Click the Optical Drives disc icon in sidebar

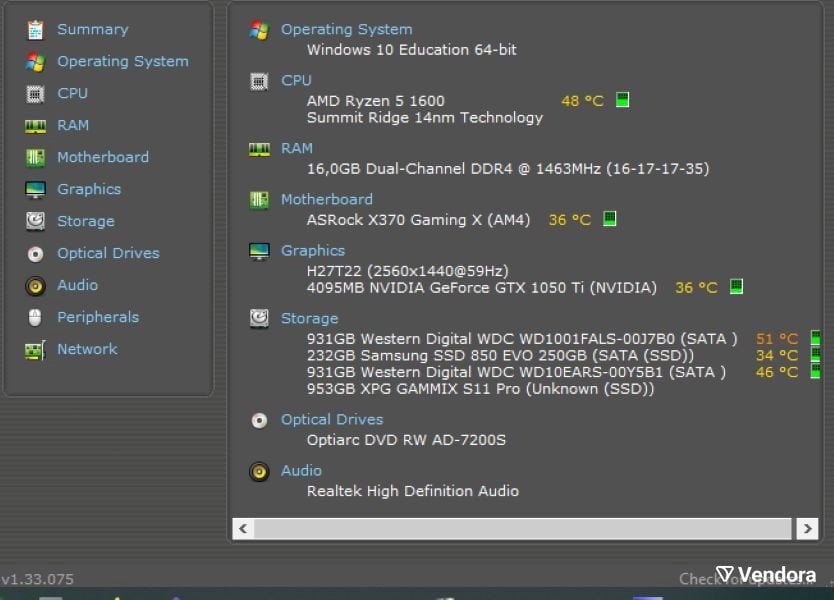tap(35, 254)
